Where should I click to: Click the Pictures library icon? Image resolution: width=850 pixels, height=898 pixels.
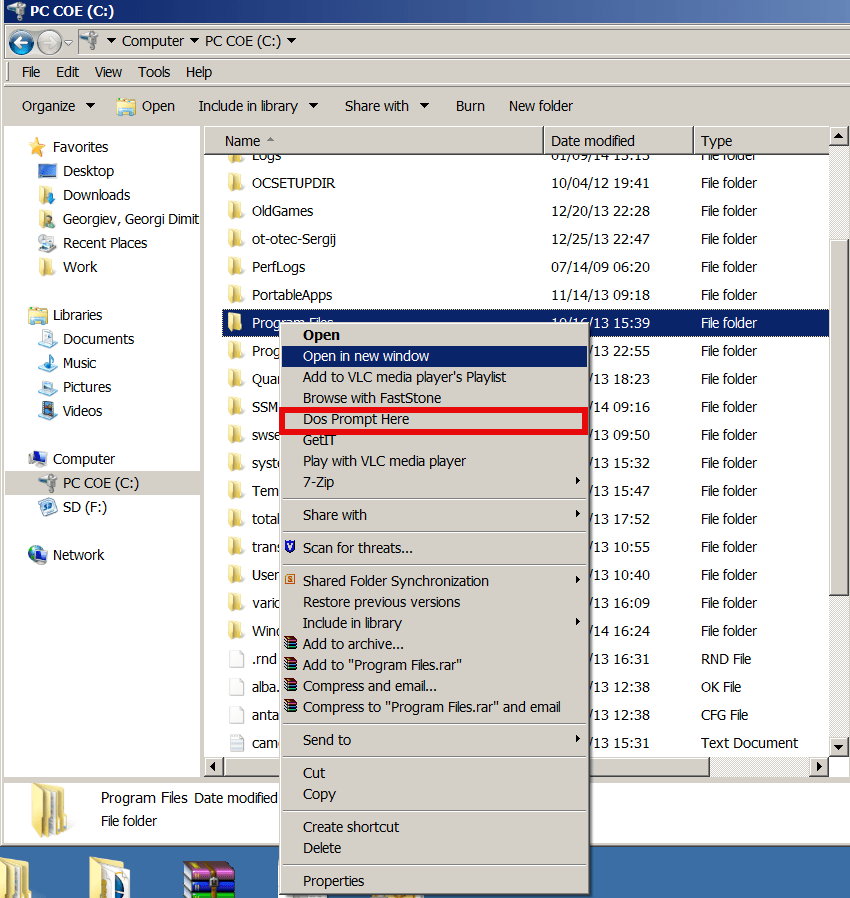[x=48, y=388]
